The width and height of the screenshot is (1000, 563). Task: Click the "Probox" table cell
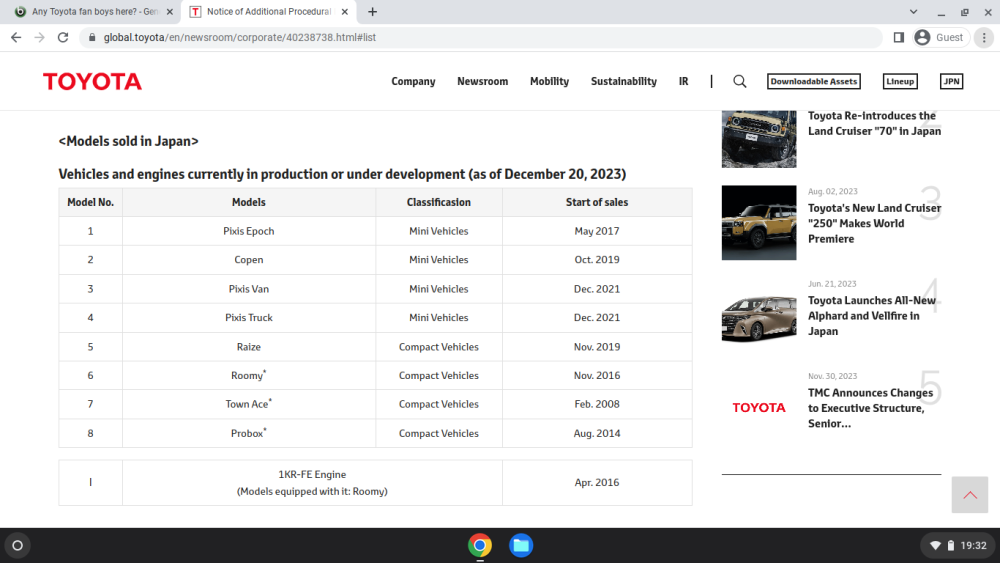click(x=249, y=433)
